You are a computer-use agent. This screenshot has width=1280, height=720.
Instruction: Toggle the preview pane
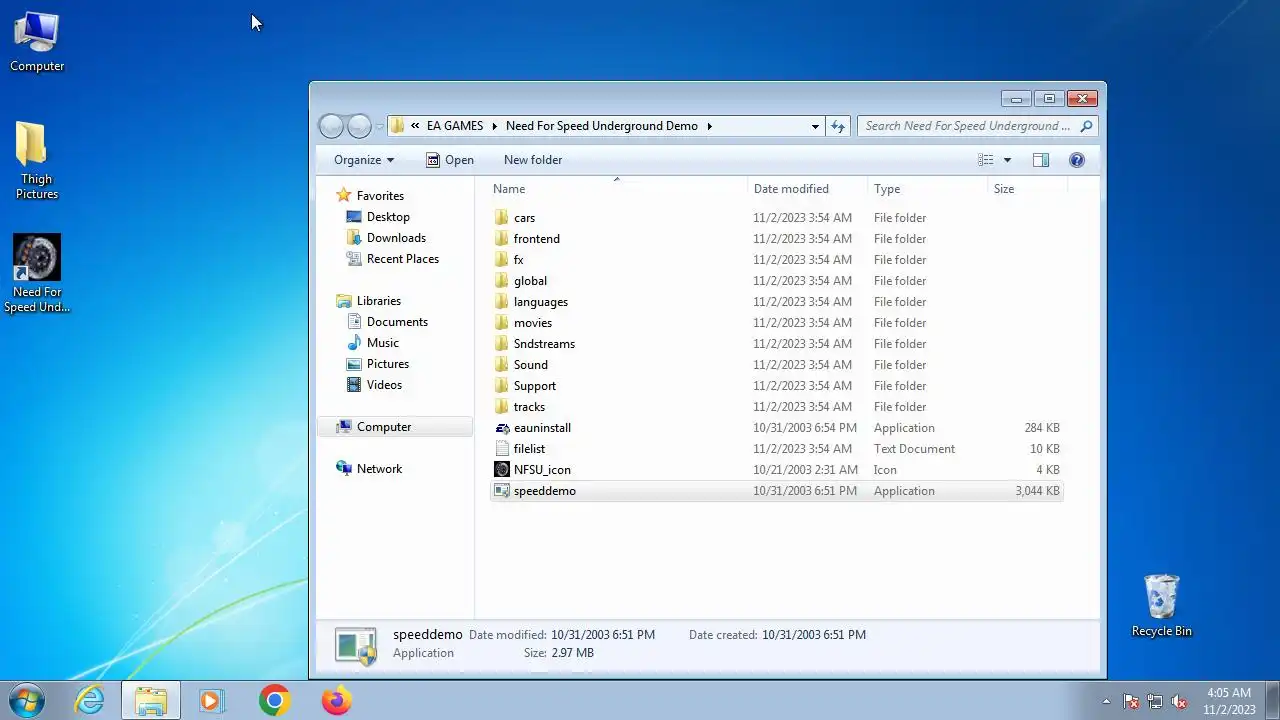coord(1040,160)
